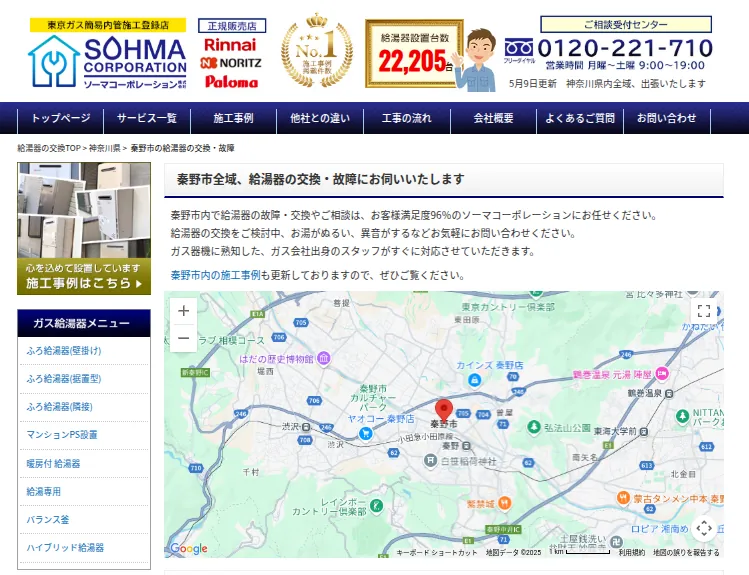The width and height of the screenshot is (749, 575).
Task: Toggle fullscreen map view
Action: coord(704,311)
